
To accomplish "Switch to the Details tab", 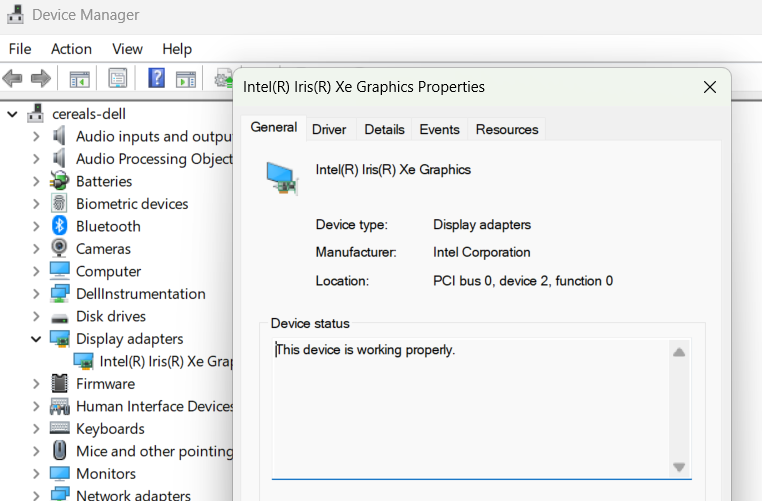I will tap(384, 129).
